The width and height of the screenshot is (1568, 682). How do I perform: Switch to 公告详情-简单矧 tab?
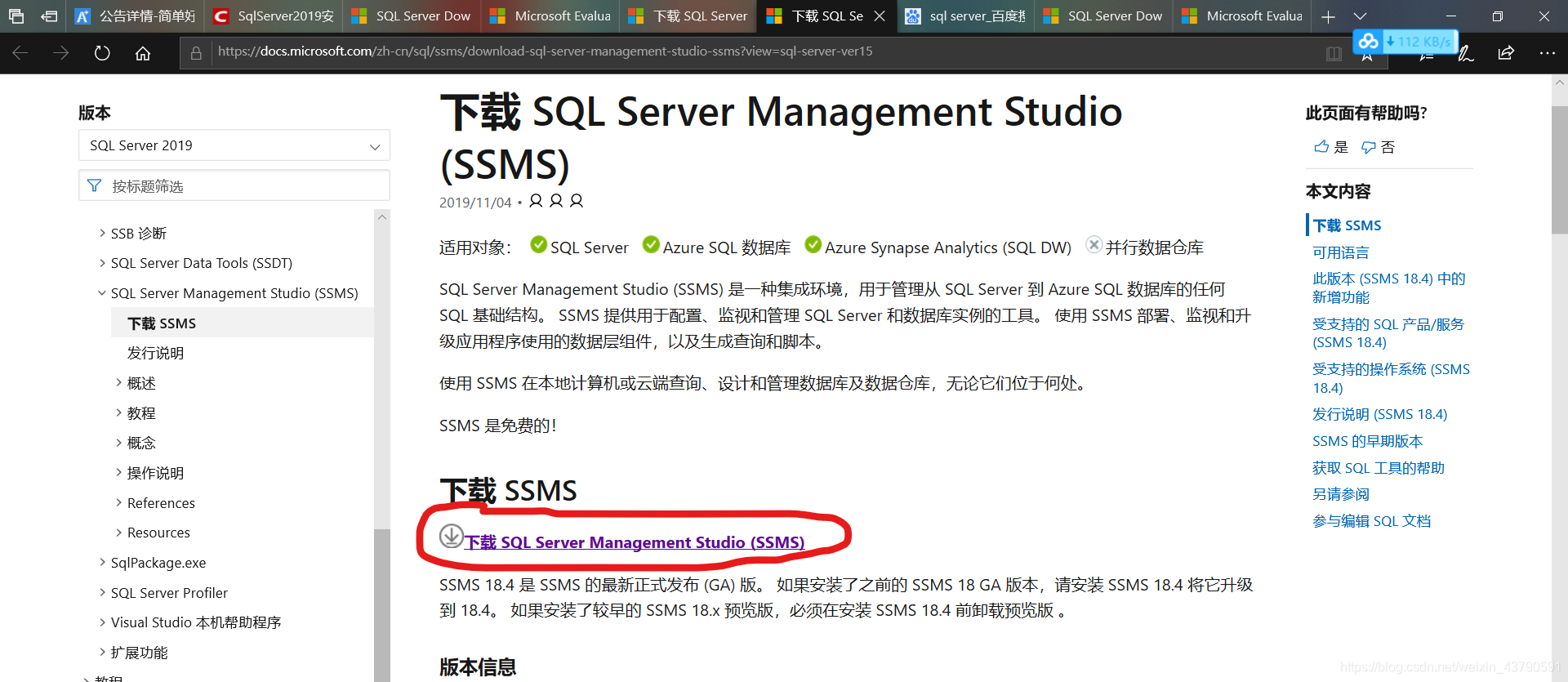click(x=135, y=16)
